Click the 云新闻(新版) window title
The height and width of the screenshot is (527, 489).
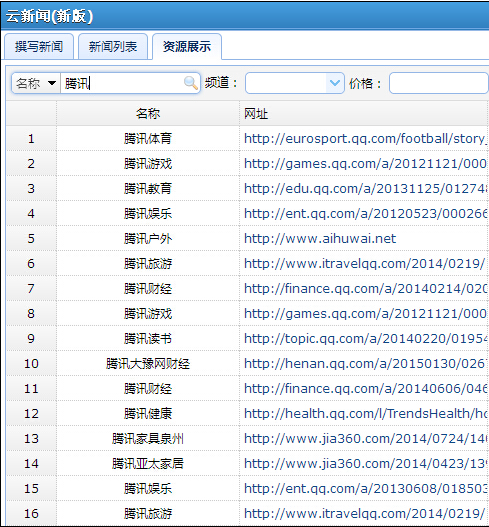coord(49,16)
